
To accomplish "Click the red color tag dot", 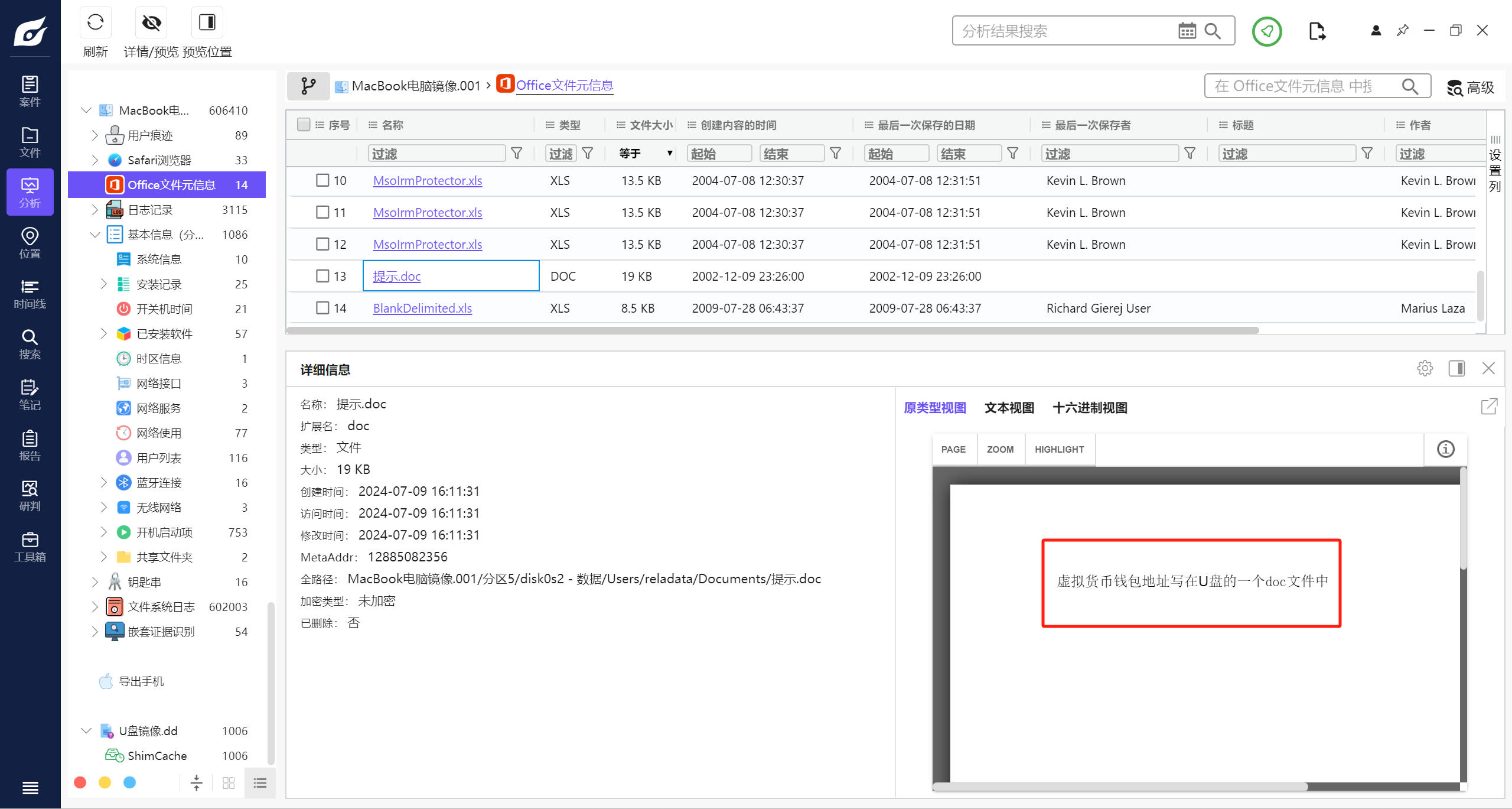I will (80, 782).
